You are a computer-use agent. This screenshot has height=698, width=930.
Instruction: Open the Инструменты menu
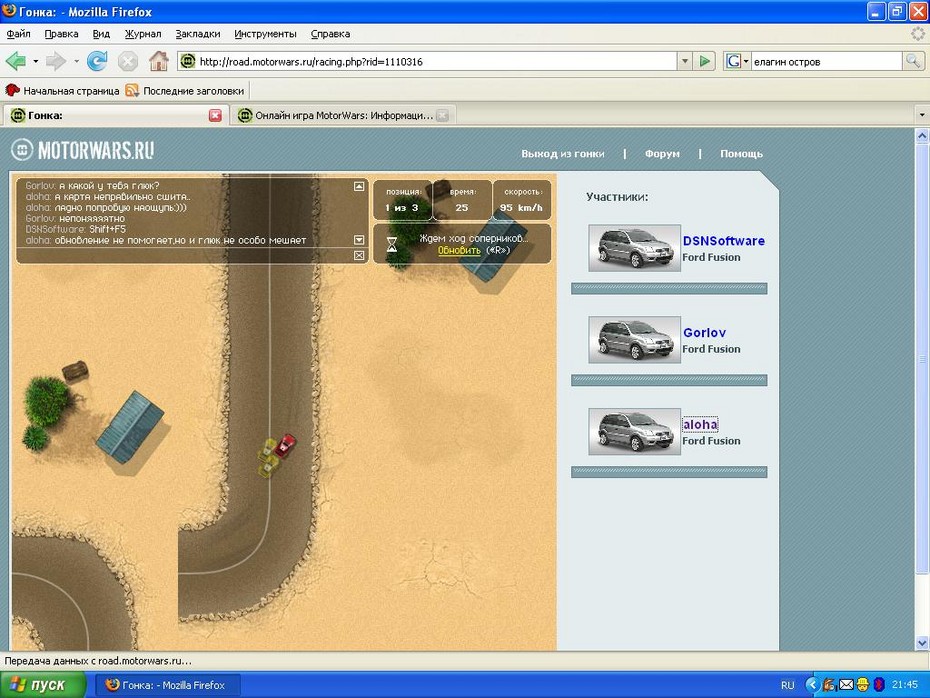point(265,34)
